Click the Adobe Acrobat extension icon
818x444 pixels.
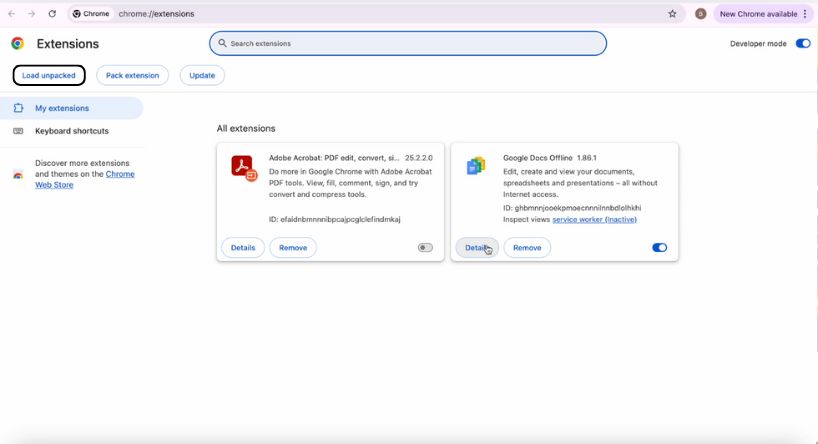click(x=244, y=167)
